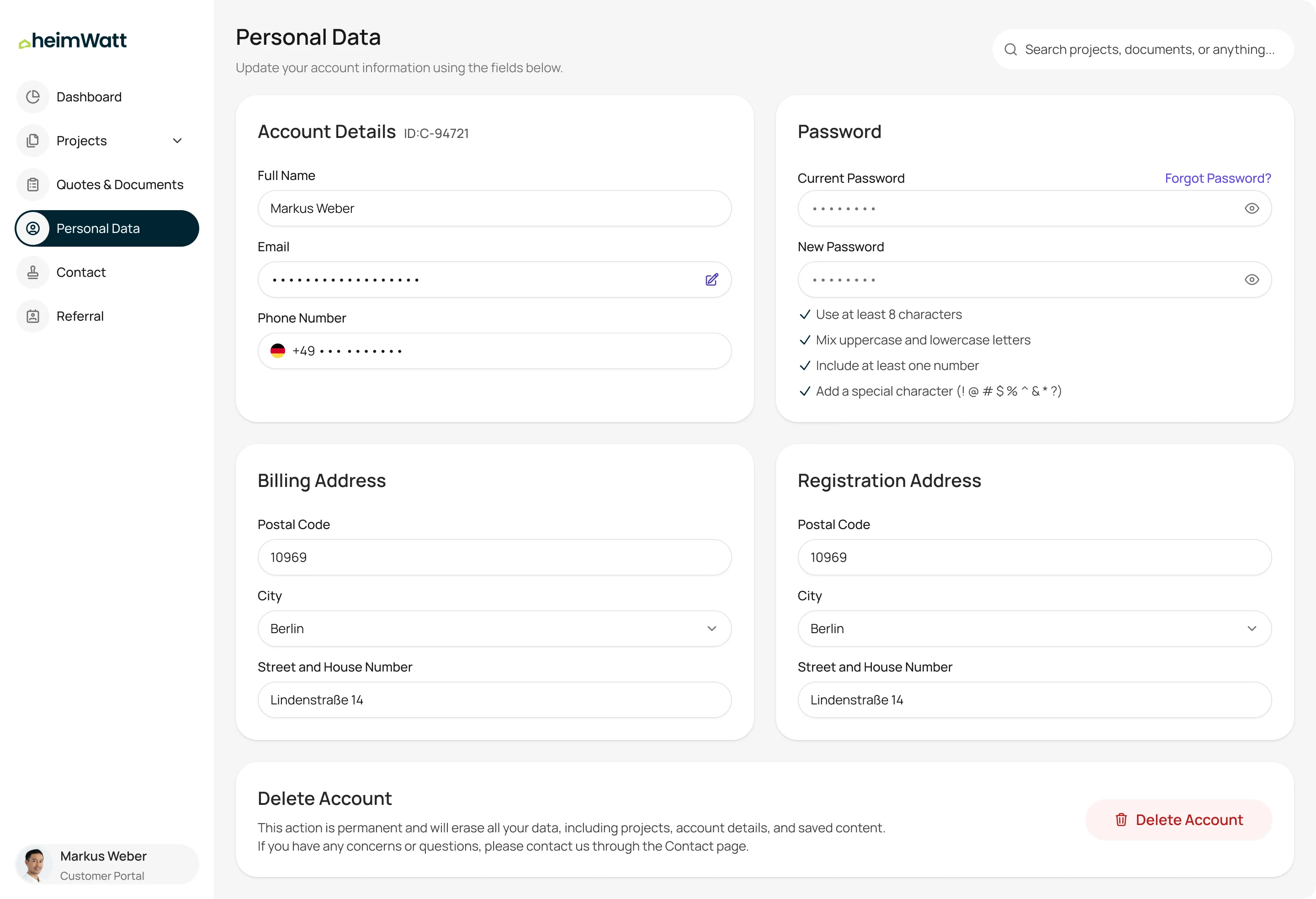Reveal the New Password with eye icon

(x=1252, y=280)
